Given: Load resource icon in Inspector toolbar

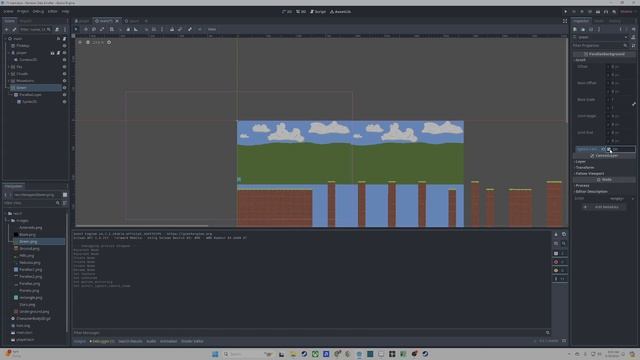Looking at the screenshot, I should [x=583, y=29].
